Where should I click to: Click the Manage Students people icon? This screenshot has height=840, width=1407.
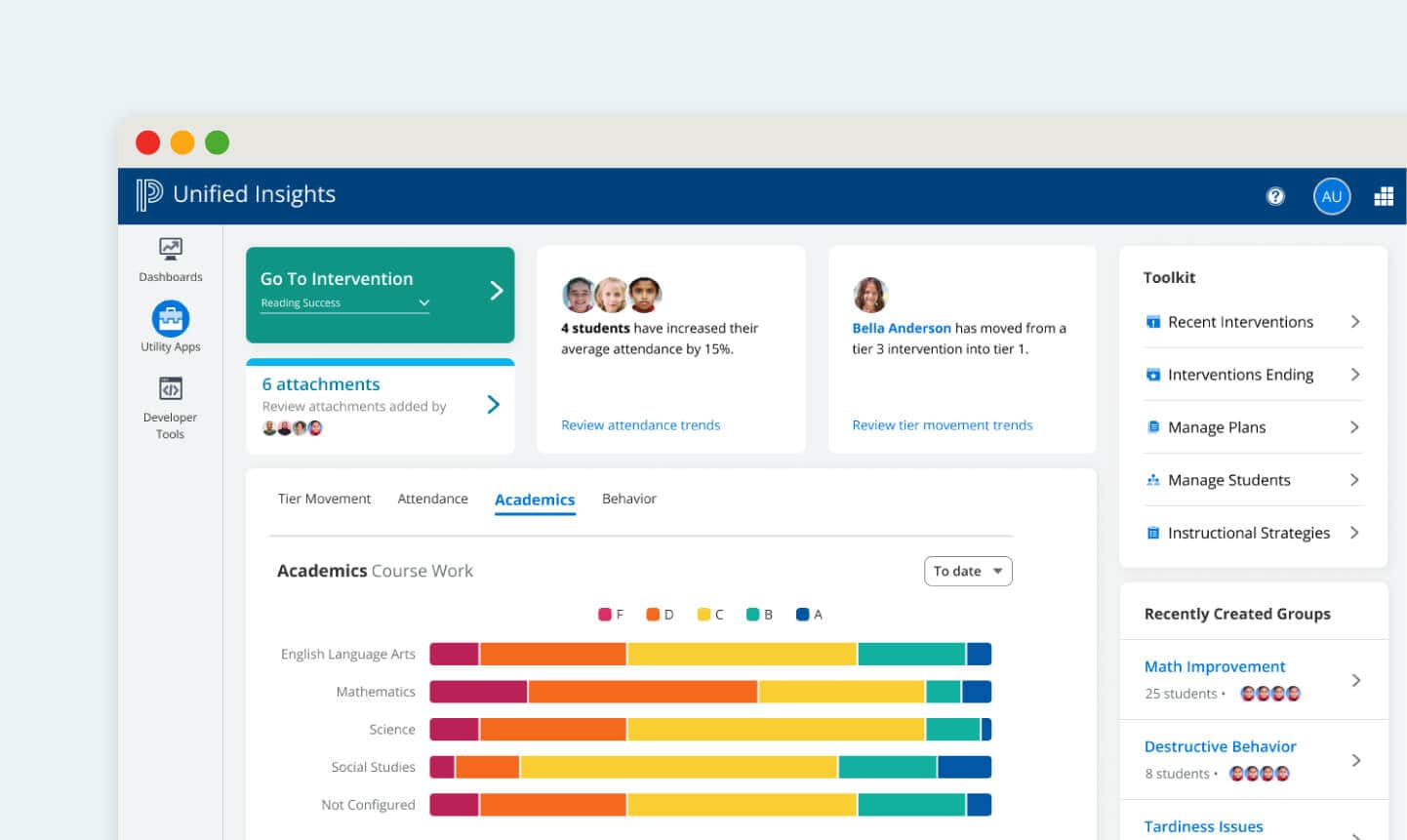pyautogui.click(x=1153, y=480)
